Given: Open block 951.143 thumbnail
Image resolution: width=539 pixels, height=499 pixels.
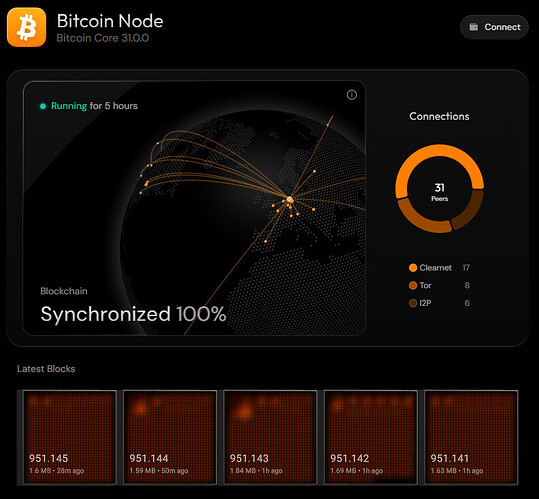Looking at the screenshot, I should 270,437.
